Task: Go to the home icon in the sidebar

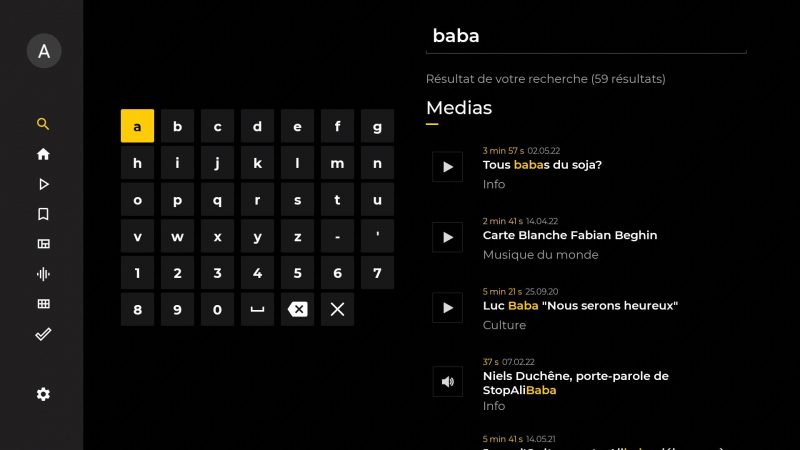Action: pyautogui.click(x=43, y=155)
